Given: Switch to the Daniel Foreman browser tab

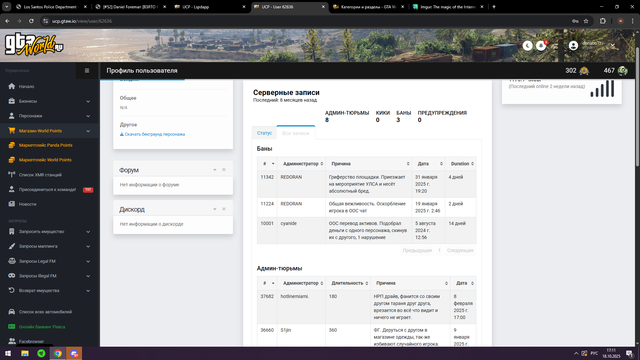Looking at the screenshot, I should pyautogui.click(x=131, y=7).
